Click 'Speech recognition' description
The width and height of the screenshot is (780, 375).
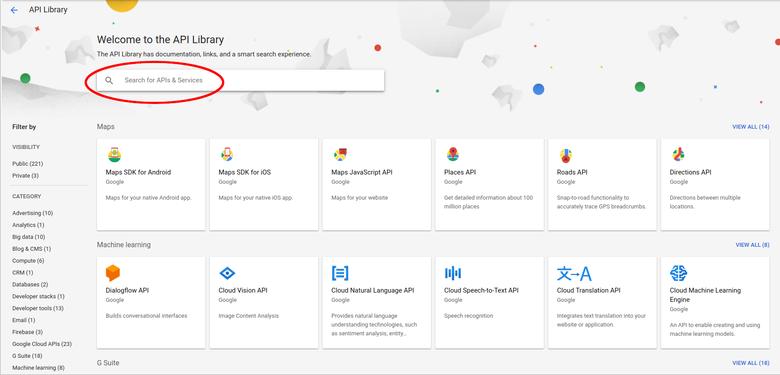point(469,316)
